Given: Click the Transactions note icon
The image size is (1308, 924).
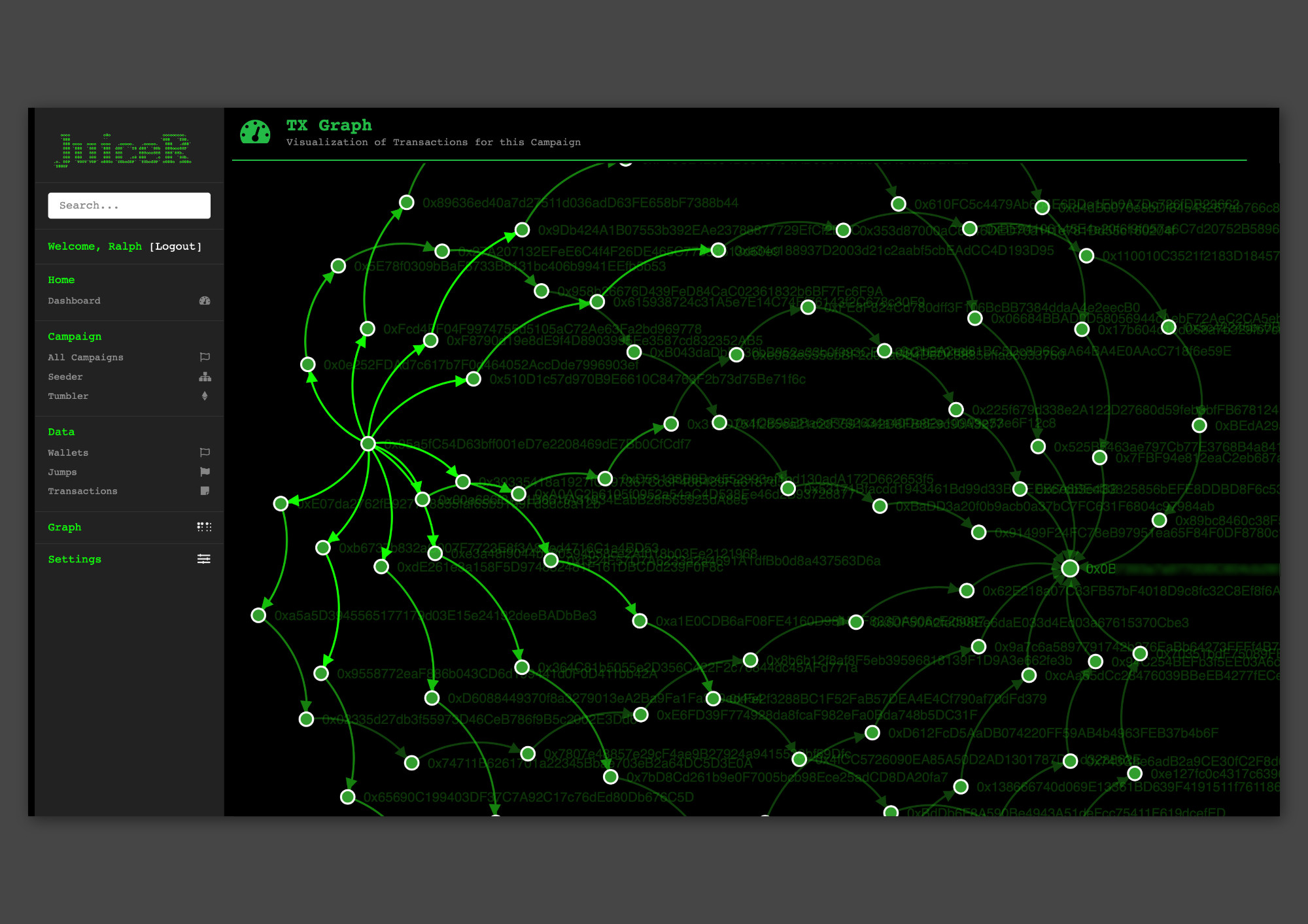Looking at the screenshot, I should [x=205, y=491].
